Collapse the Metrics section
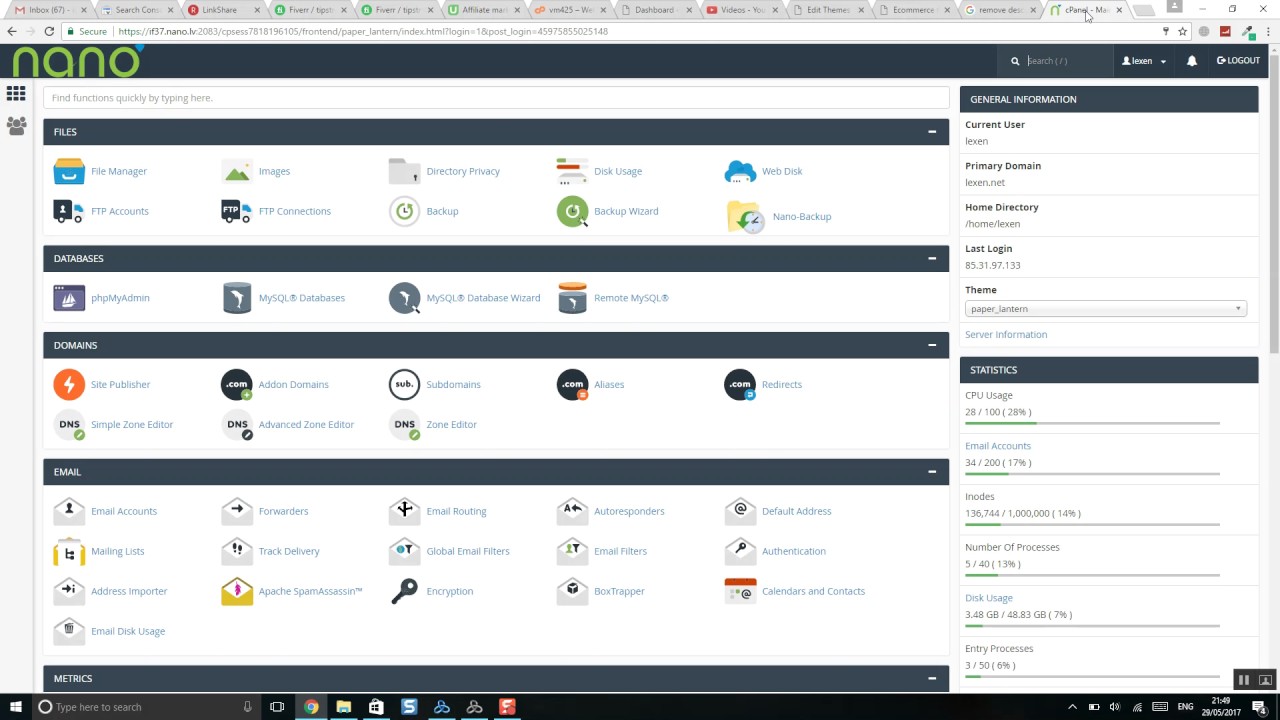The width and height of the screenshot is (1280, 720). click(x=932, y=678)
